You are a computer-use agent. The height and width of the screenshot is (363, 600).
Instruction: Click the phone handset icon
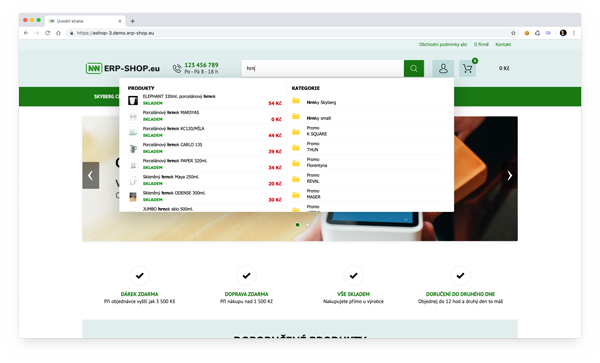tap(177, 68)
